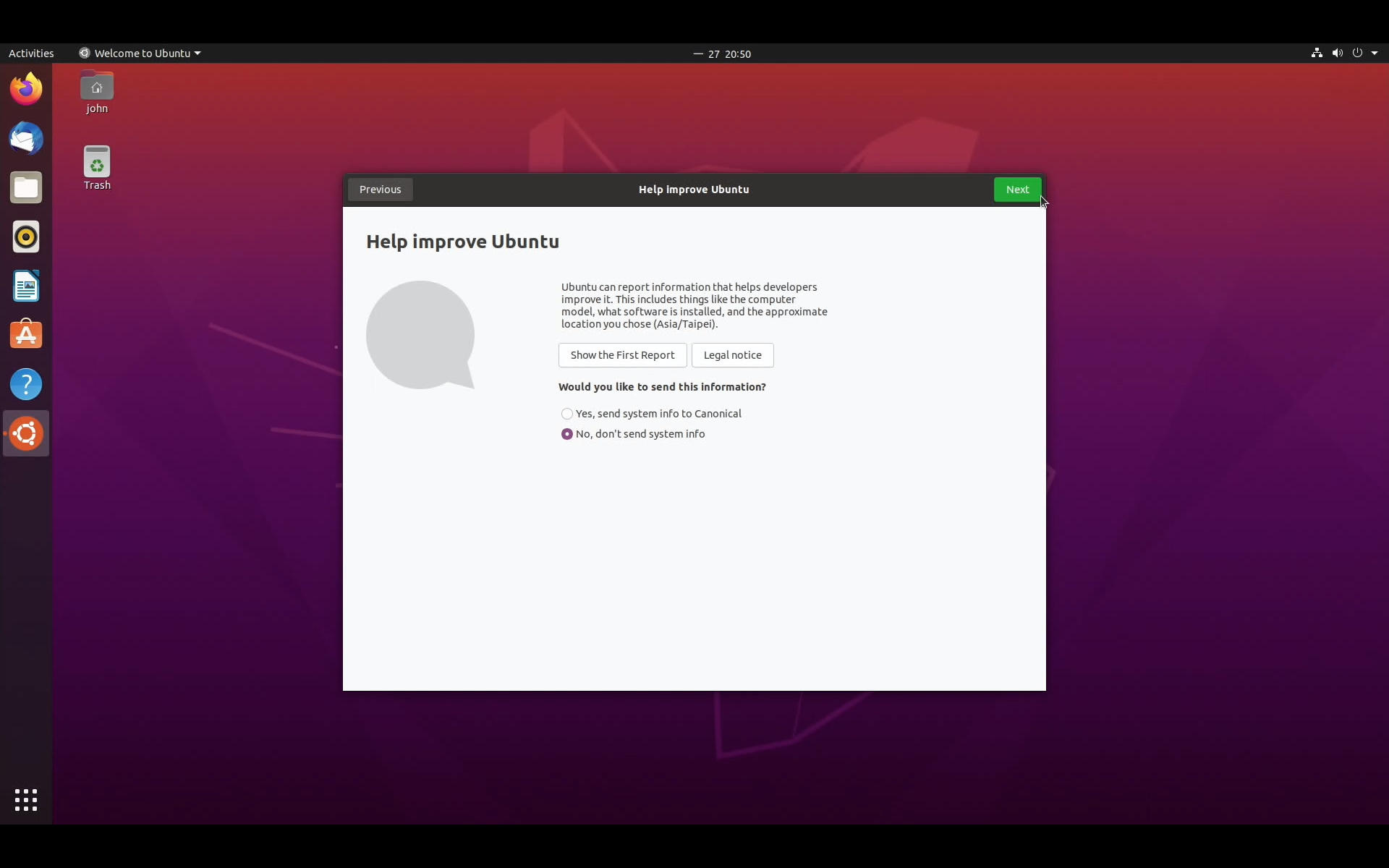The width and height of the screenshot is (1389, 868).
Task: Open the Legal notice
Action: coord(732,355)
